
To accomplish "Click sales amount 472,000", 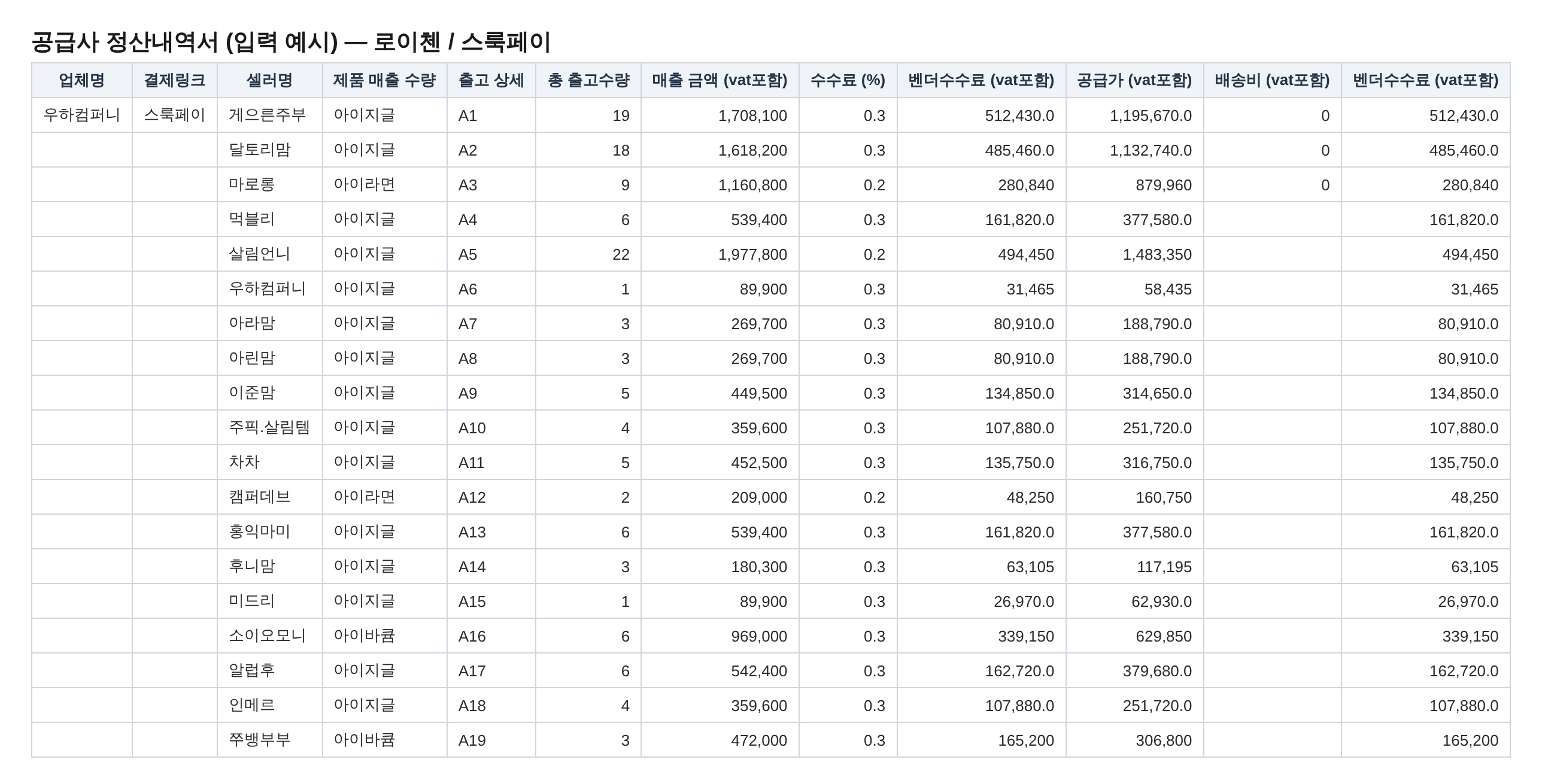I will coord(720,740).
